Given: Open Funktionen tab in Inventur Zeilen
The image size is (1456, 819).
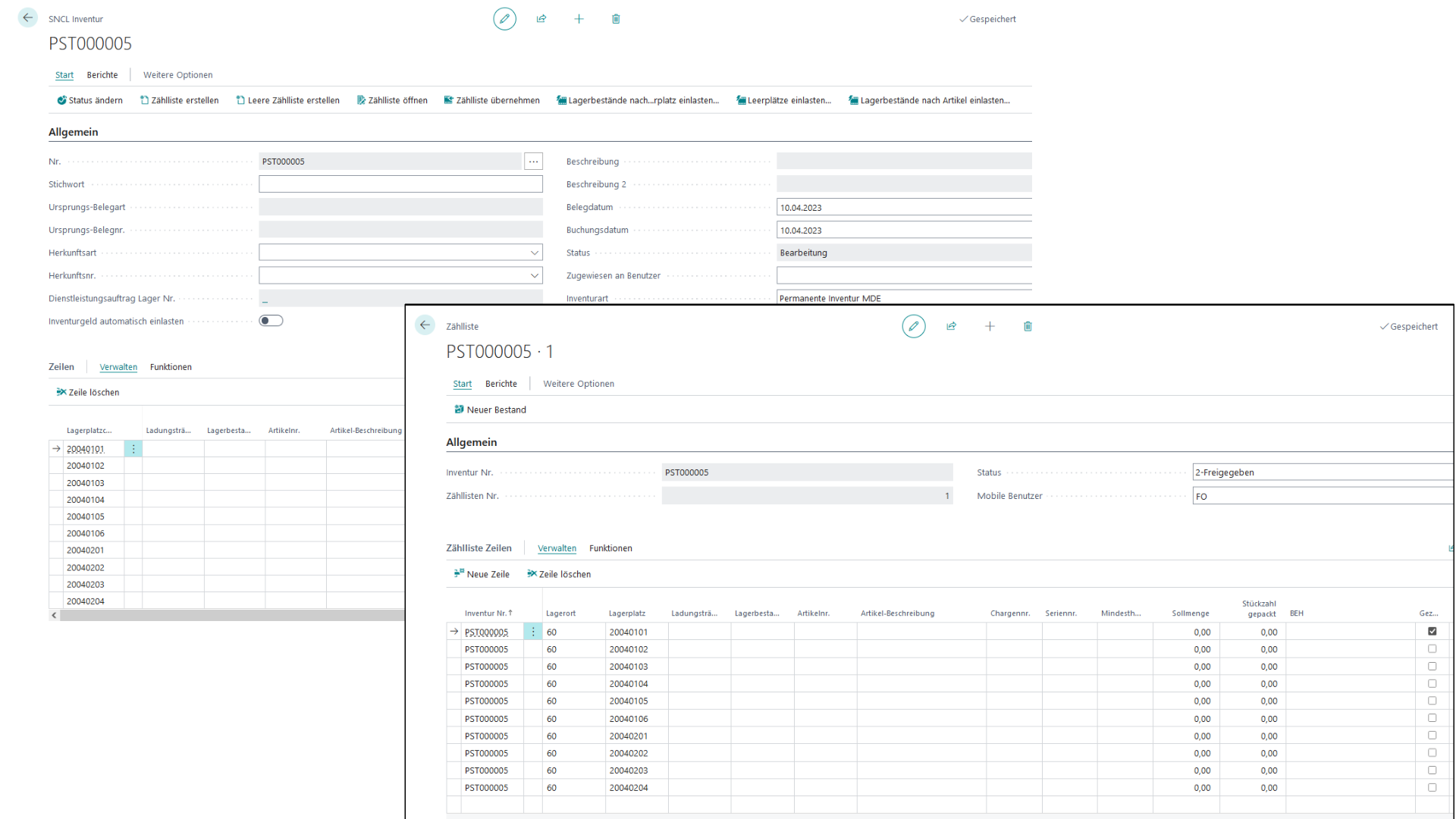Looking at the screenshot, I should 171,367.
